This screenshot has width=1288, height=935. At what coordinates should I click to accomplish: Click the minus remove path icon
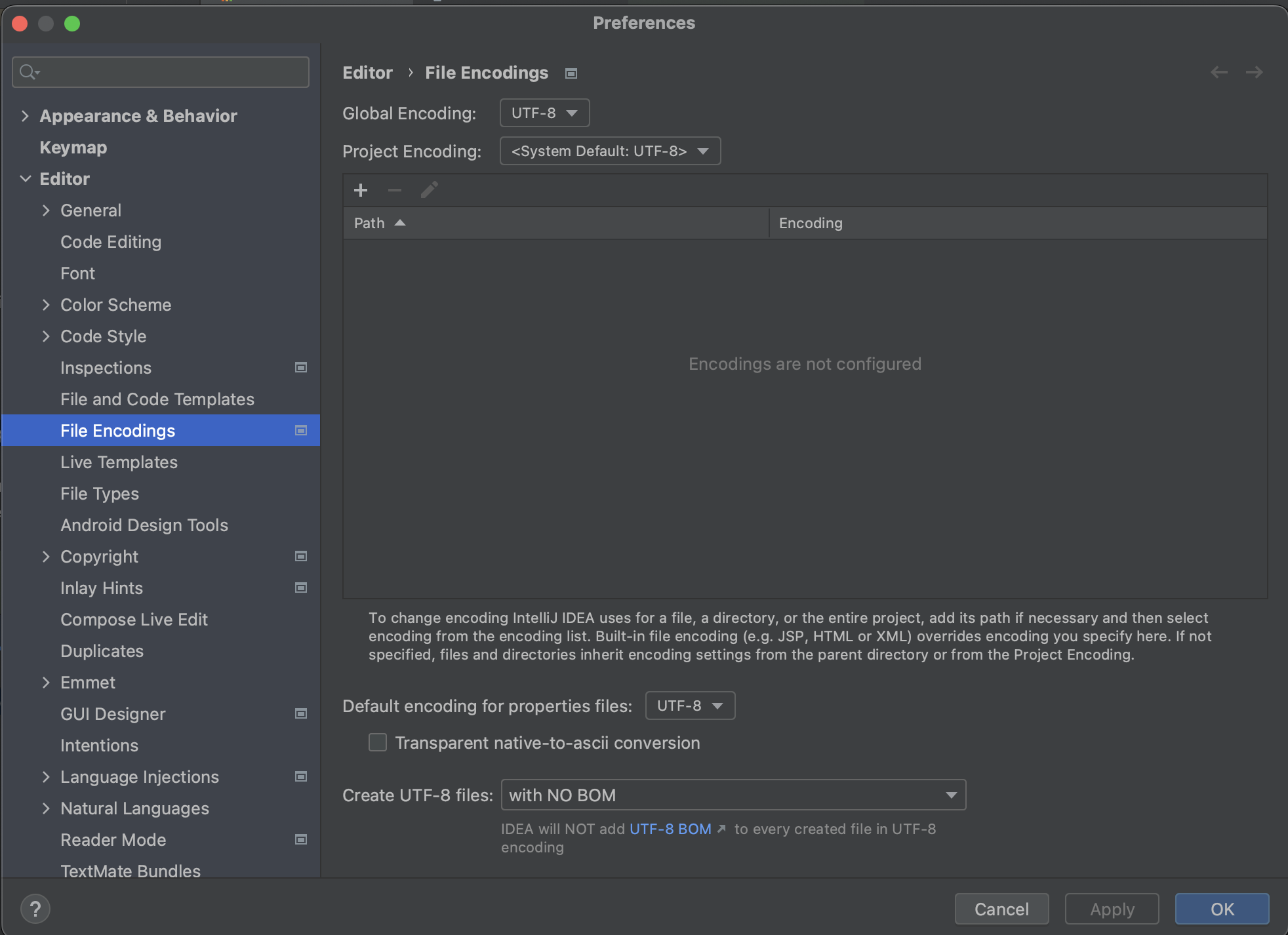(395, 190)
